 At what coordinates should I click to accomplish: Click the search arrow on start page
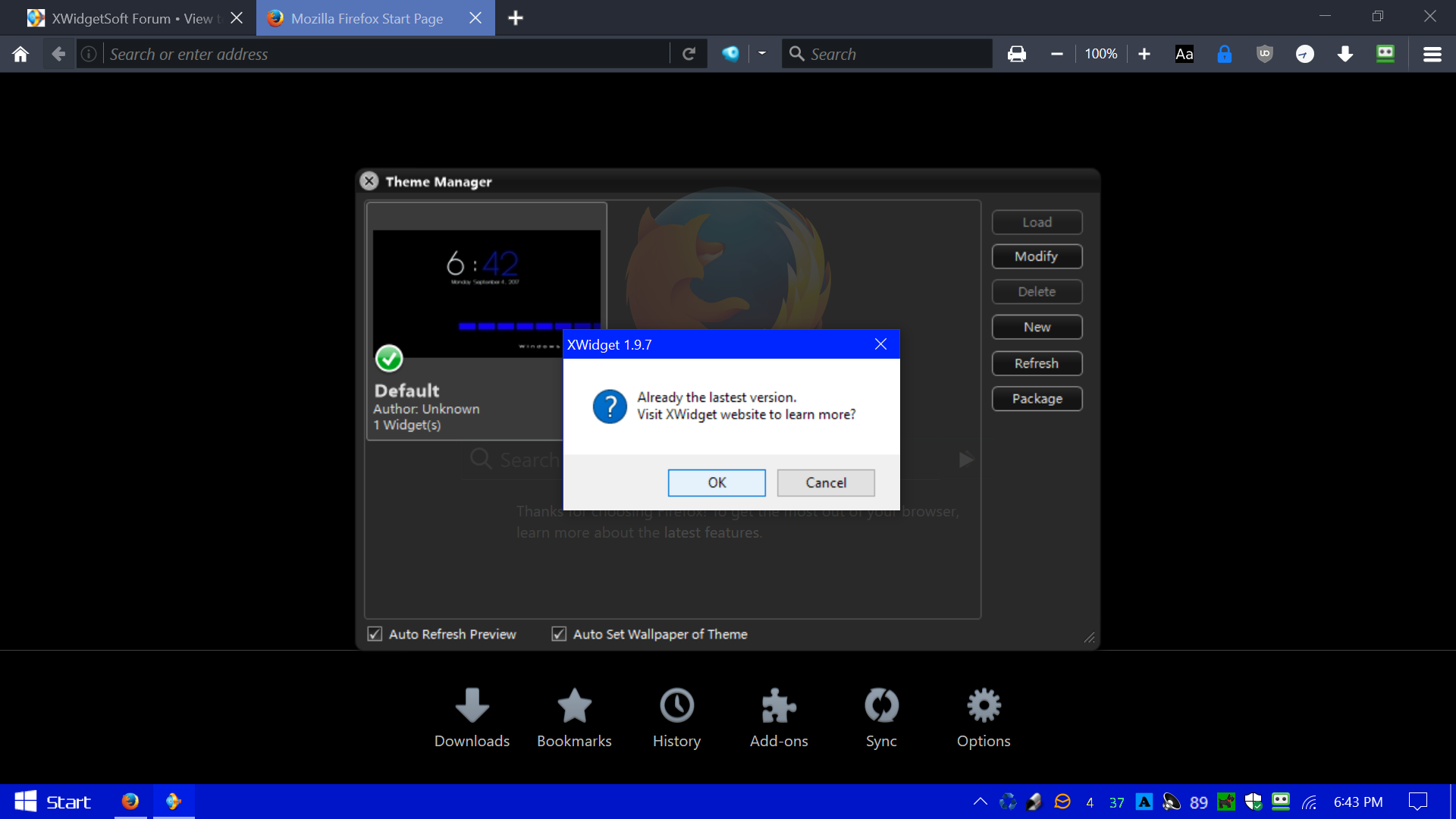point(965,460)
